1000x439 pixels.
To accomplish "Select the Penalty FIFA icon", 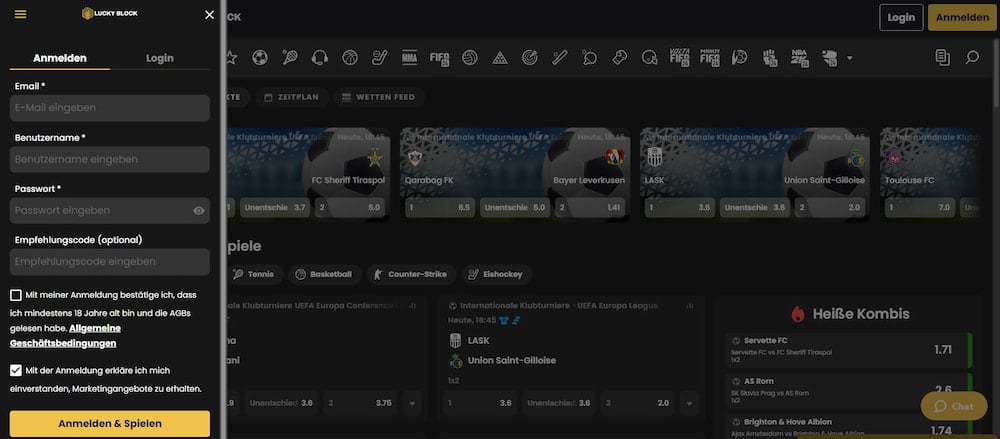I will 709,58.
